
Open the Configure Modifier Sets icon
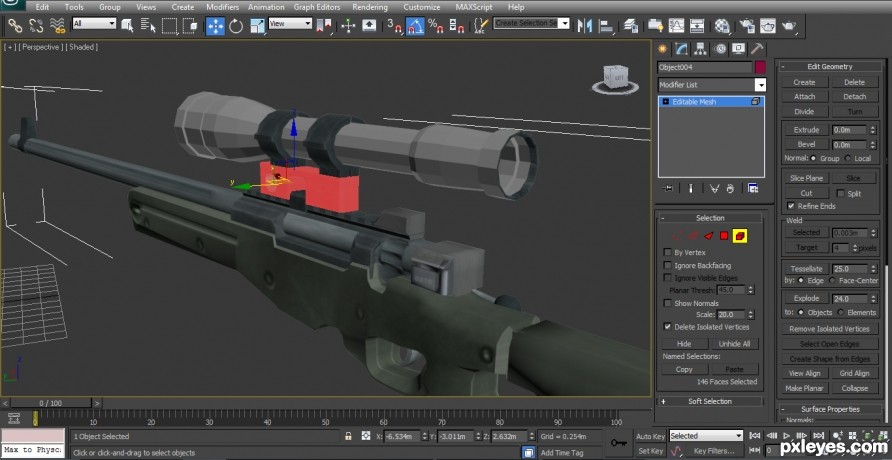click(x=753, y=189)
